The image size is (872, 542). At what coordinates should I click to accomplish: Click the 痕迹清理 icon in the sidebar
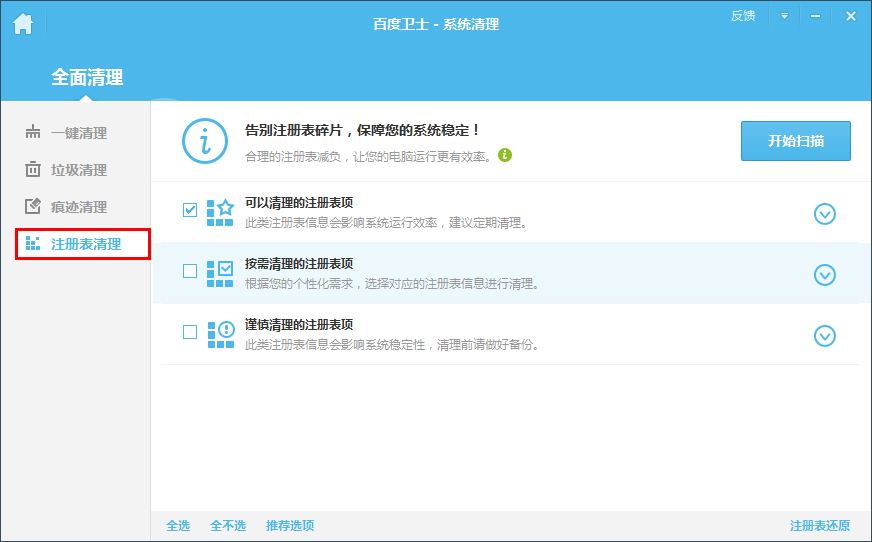pyautogui.click(x=33, y=207)
